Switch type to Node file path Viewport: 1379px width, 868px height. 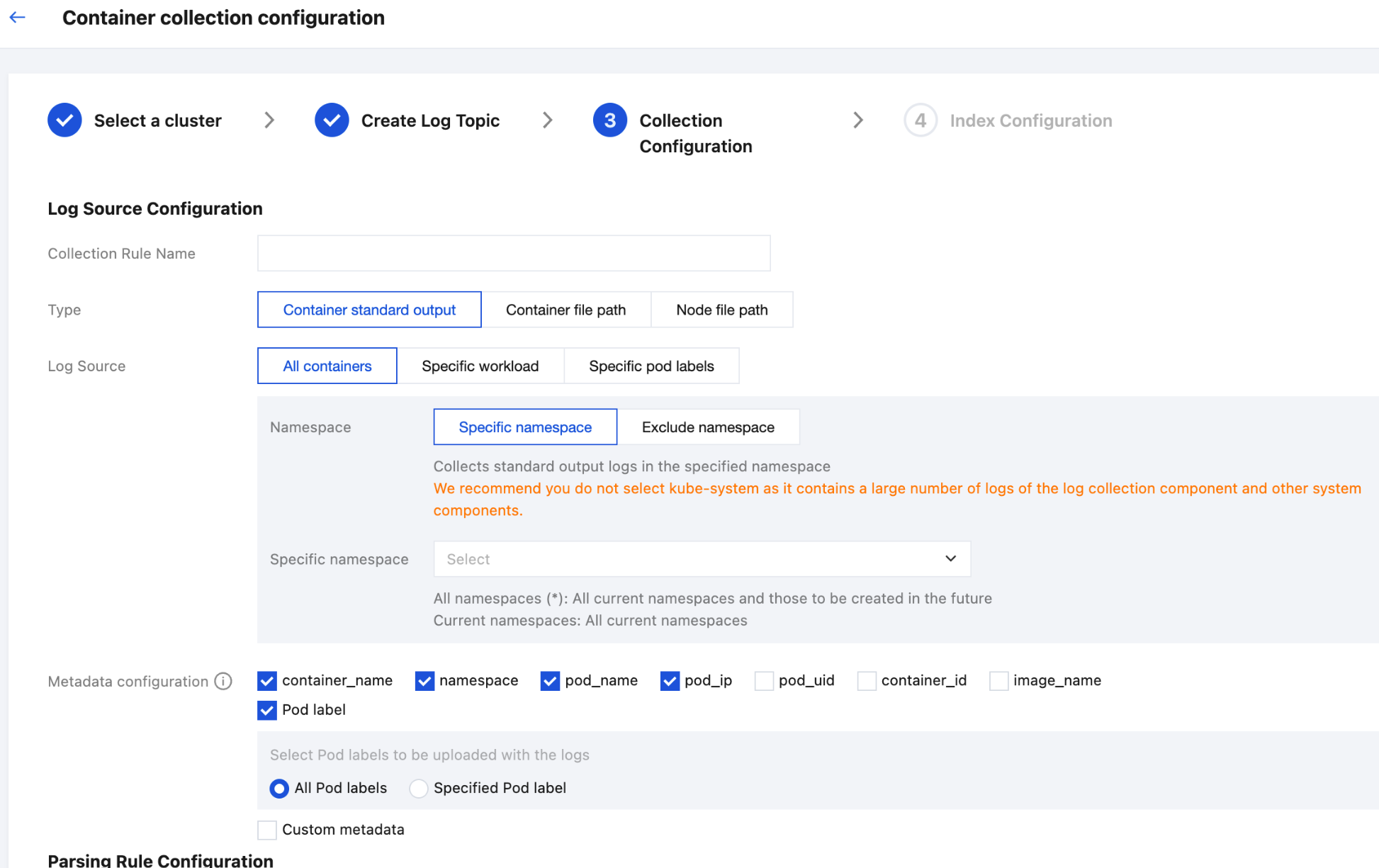point(721,310)
